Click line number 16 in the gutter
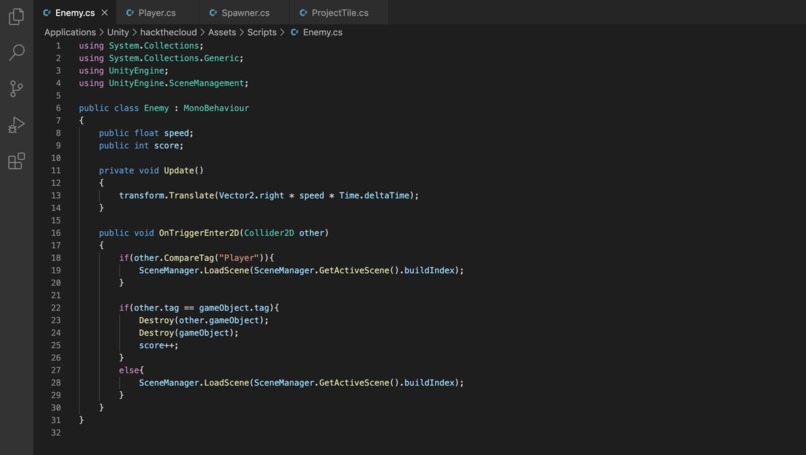The height and width of the screenshot is (455, 806). coord(56,233)
